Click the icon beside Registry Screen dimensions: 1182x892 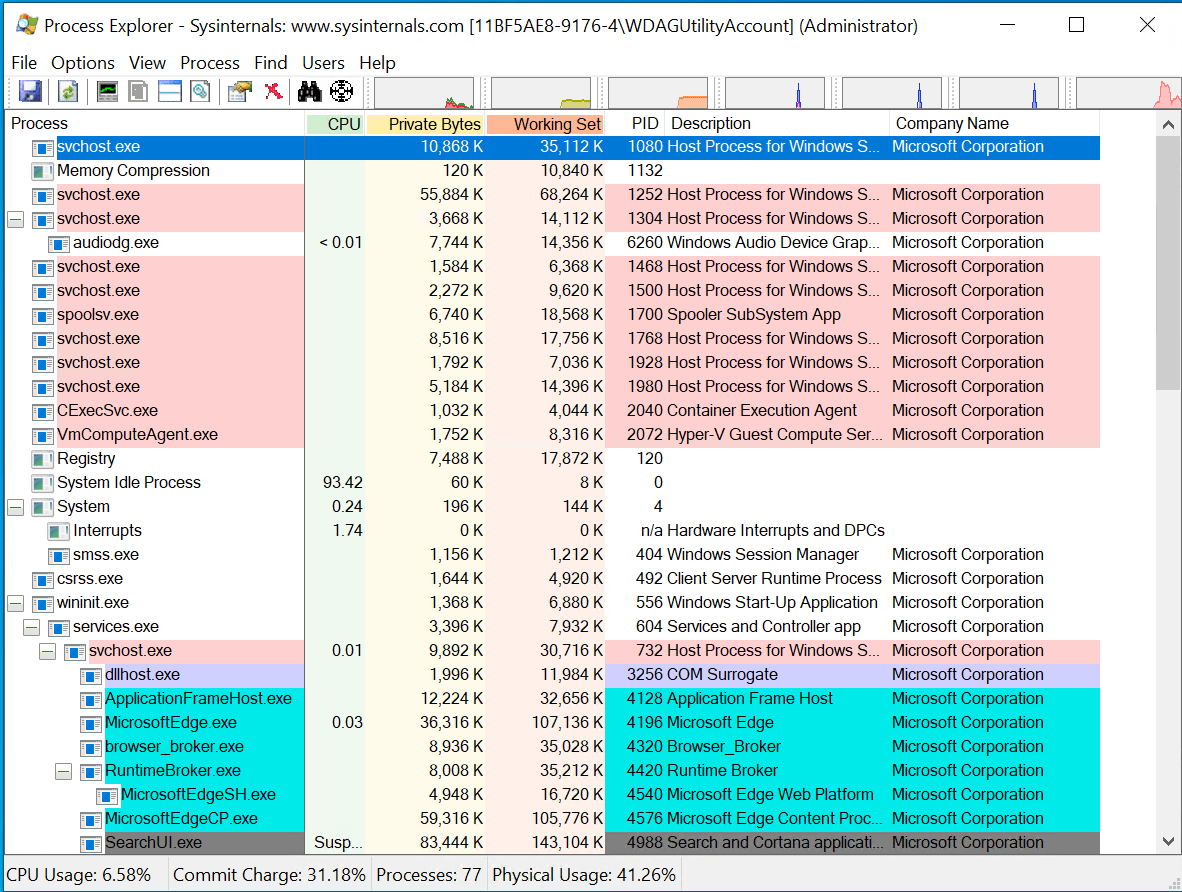tap(43, 459)
